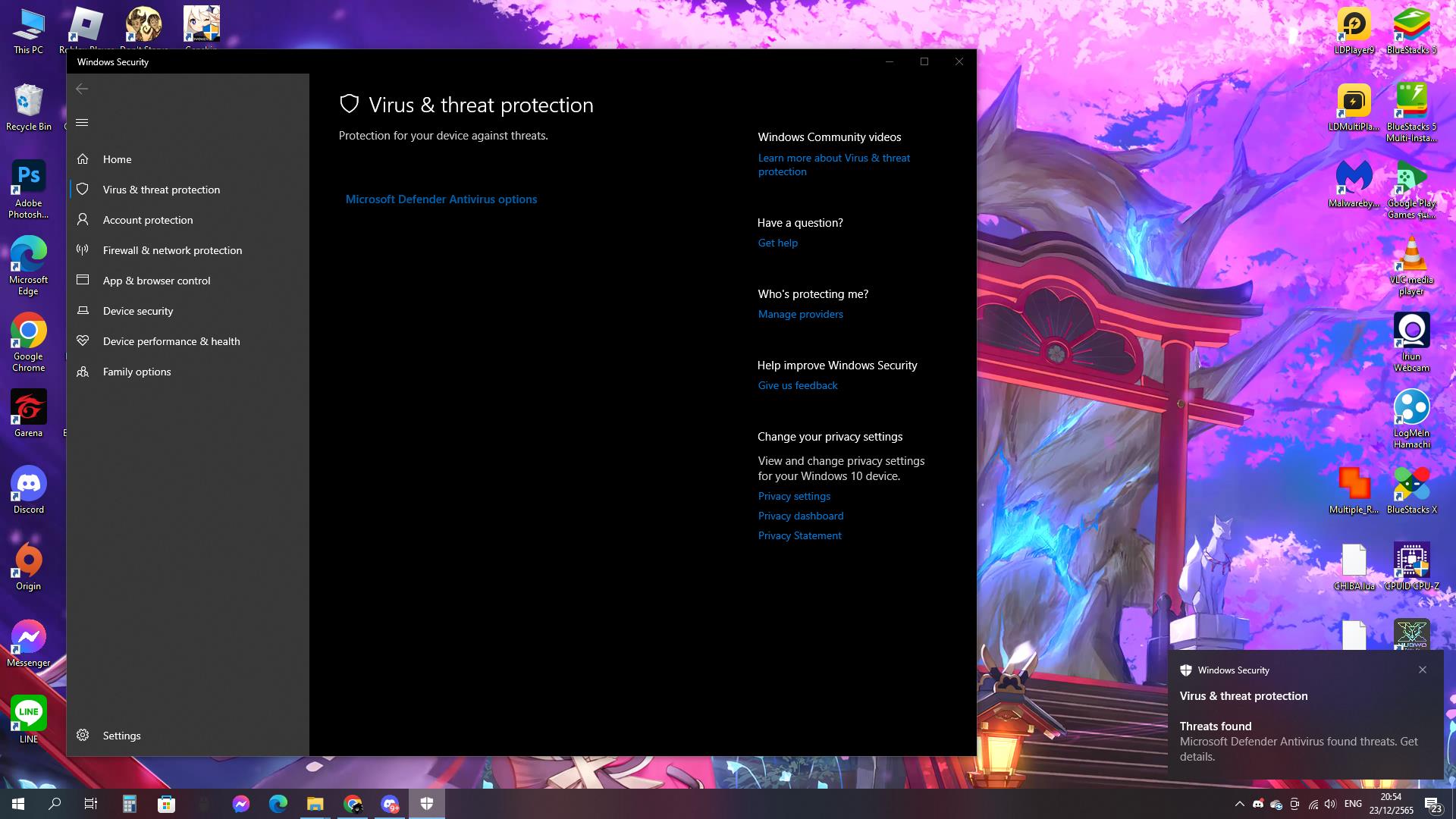Open Manage providers link

(x=800, y=314)
